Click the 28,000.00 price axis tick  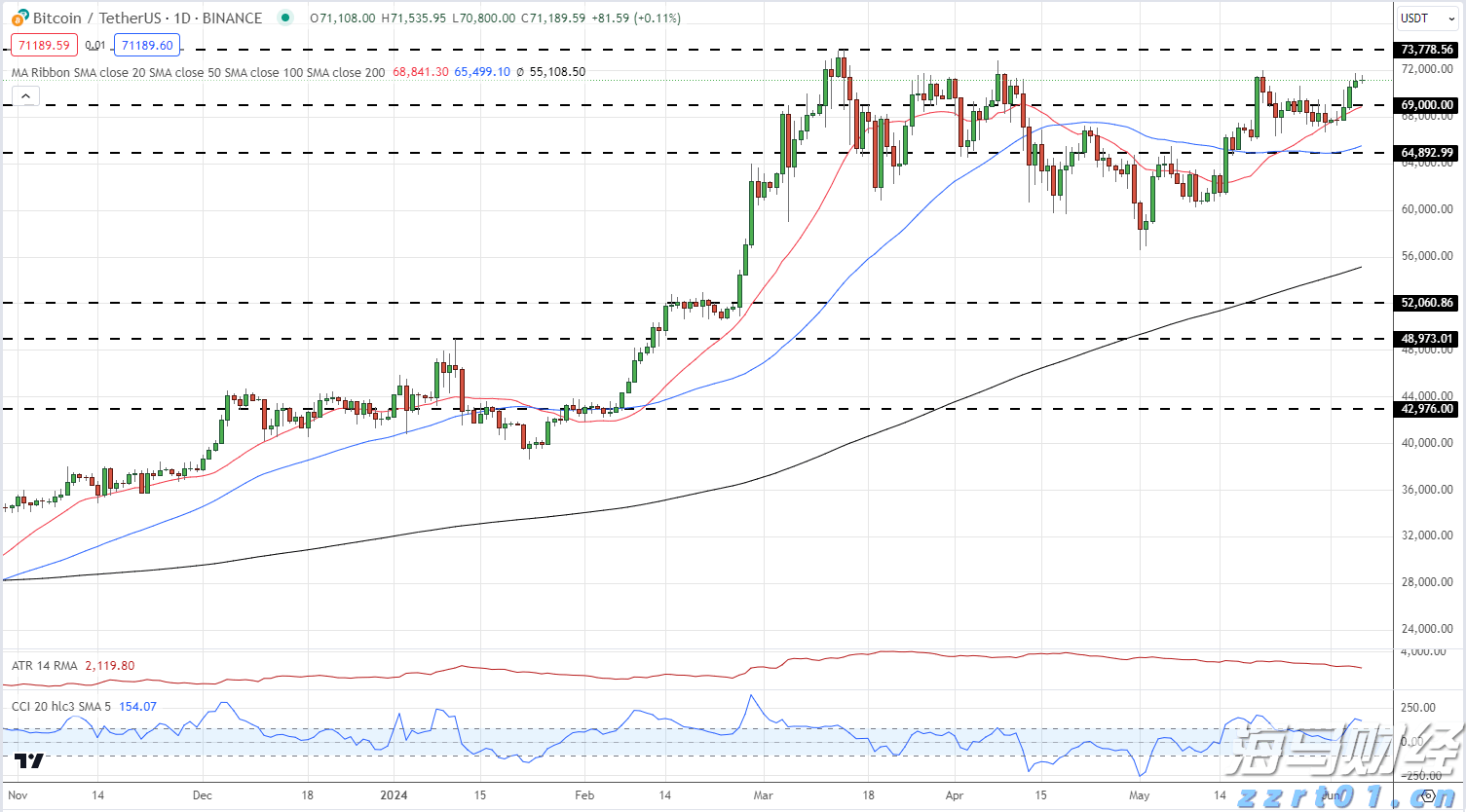pyautogui.click(x=1427, y=582)
